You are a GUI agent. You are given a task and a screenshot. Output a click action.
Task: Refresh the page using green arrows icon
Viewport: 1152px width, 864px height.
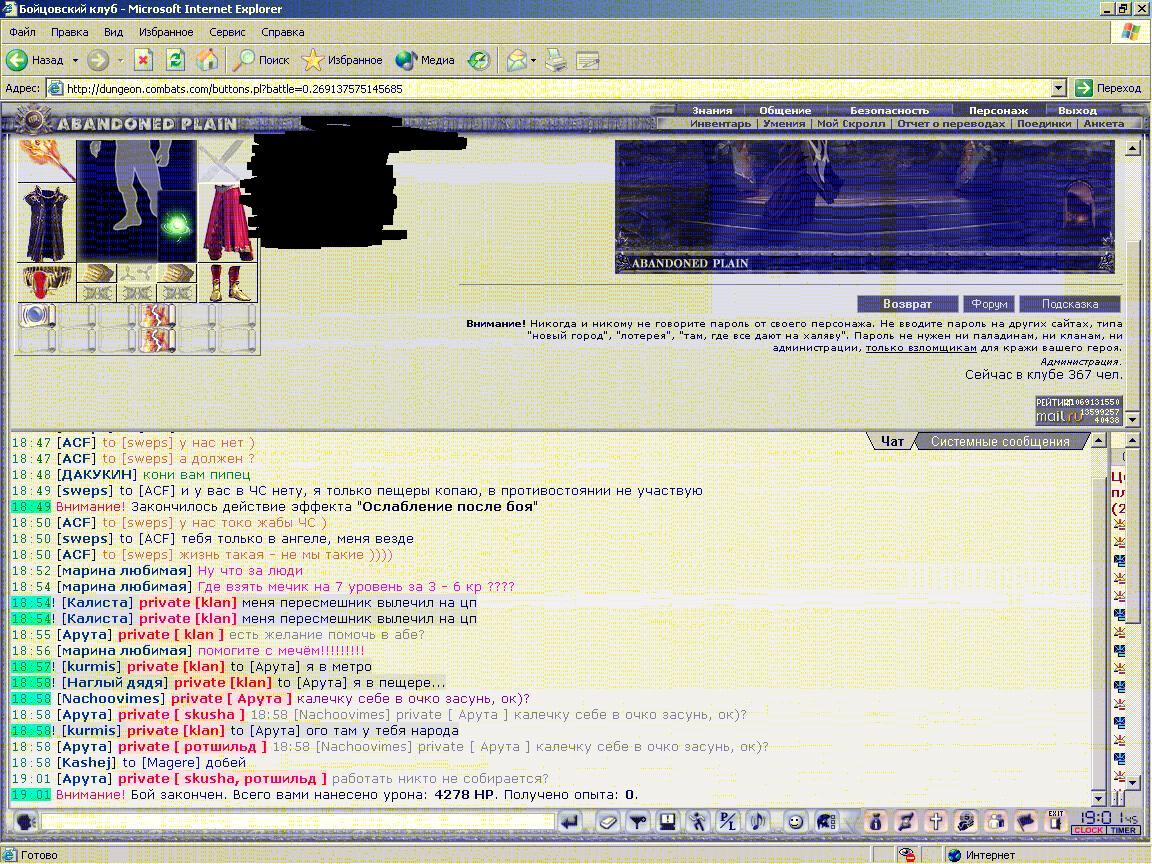tap(175, 60)
